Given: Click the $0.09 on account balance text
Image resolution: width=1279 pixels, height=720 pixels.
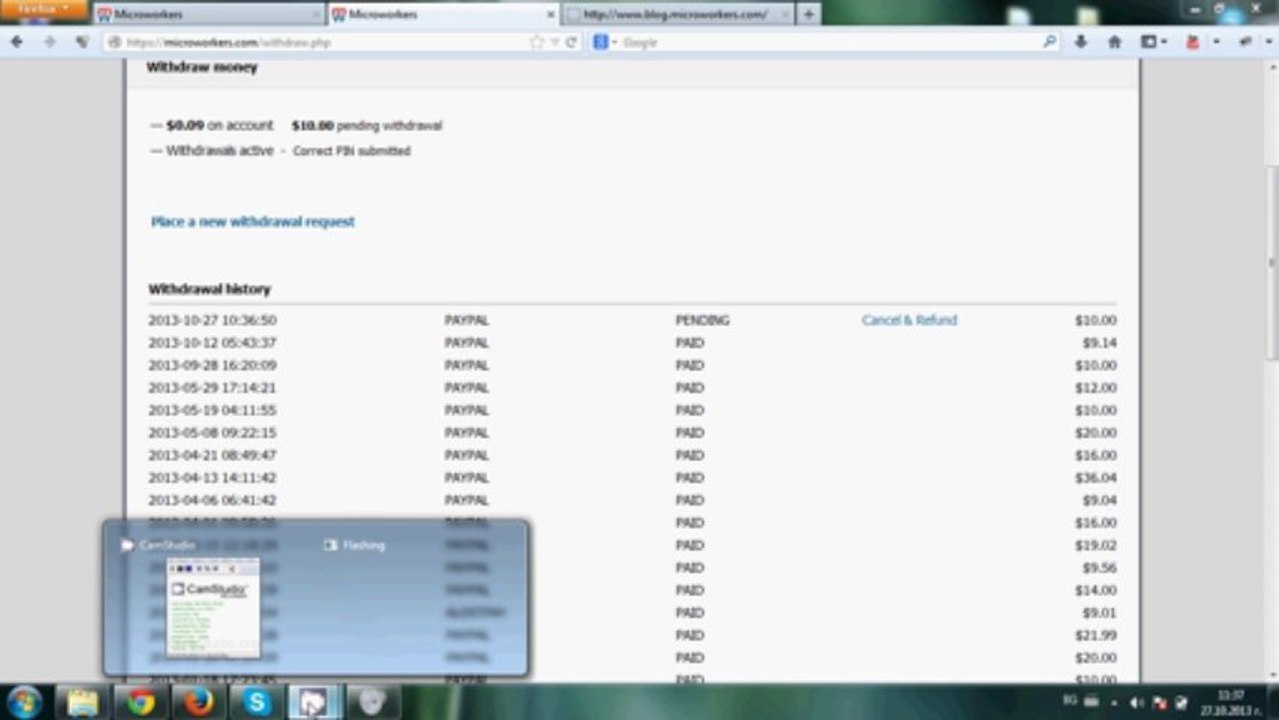Looking at the screenshot, I should click(219, 125).
